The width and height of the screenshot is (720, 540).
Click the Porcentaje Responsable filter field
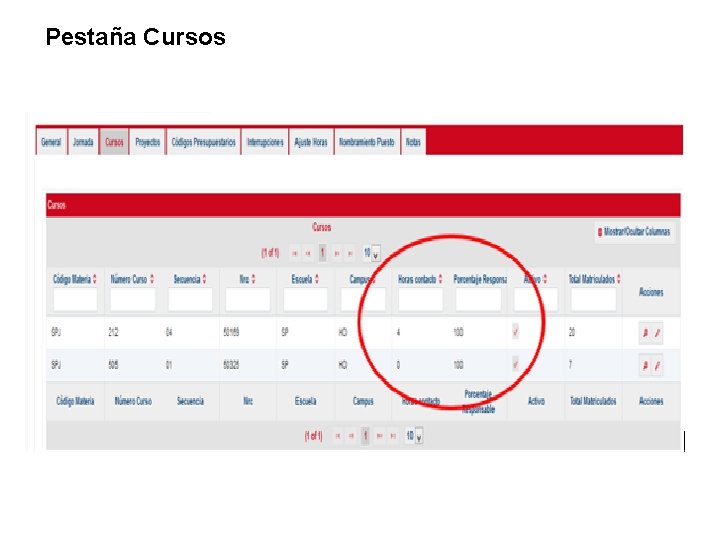478,299
